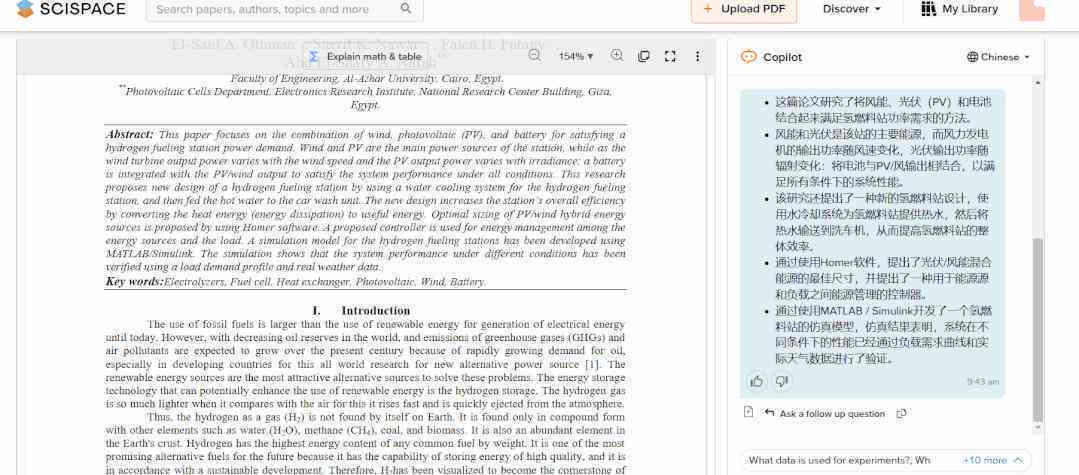The width and height of the screenshot is (1079, 475).
Task: Like the Copilot response with thumbs up
Action: [757, 381]
